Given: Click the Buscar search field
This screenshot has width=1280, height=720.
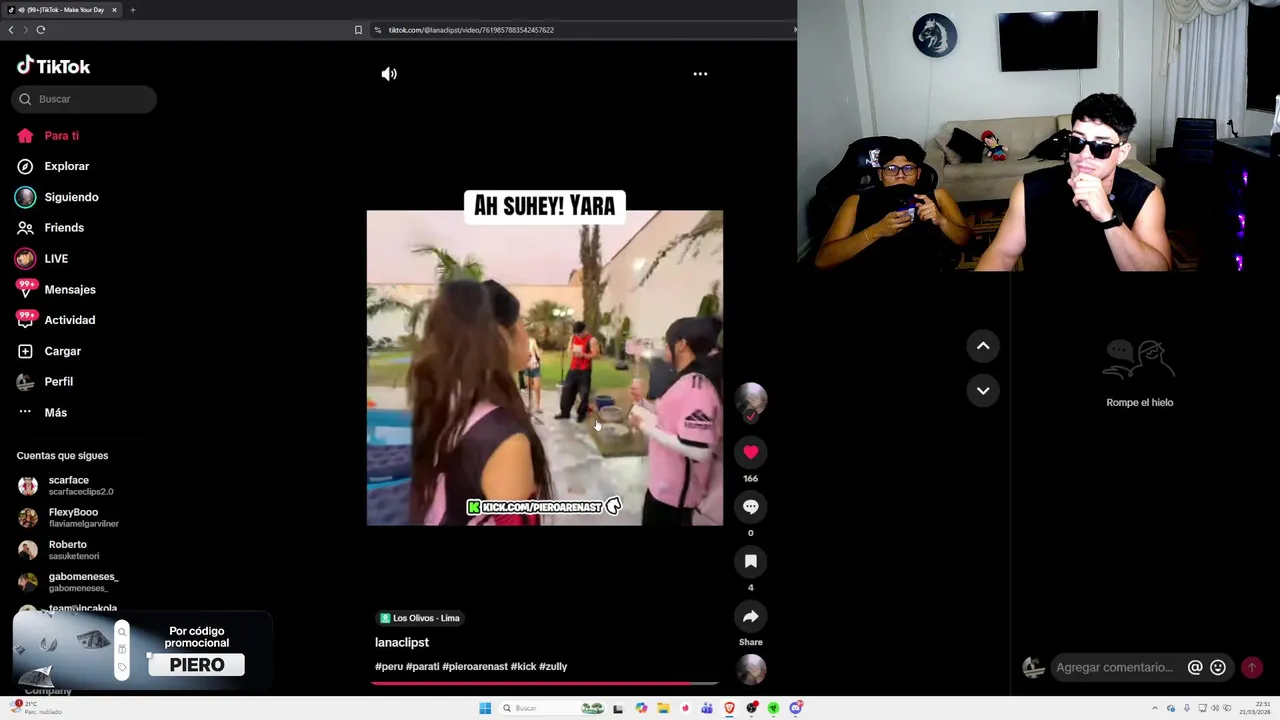Looking at the screenshot, I should [84, 99].
